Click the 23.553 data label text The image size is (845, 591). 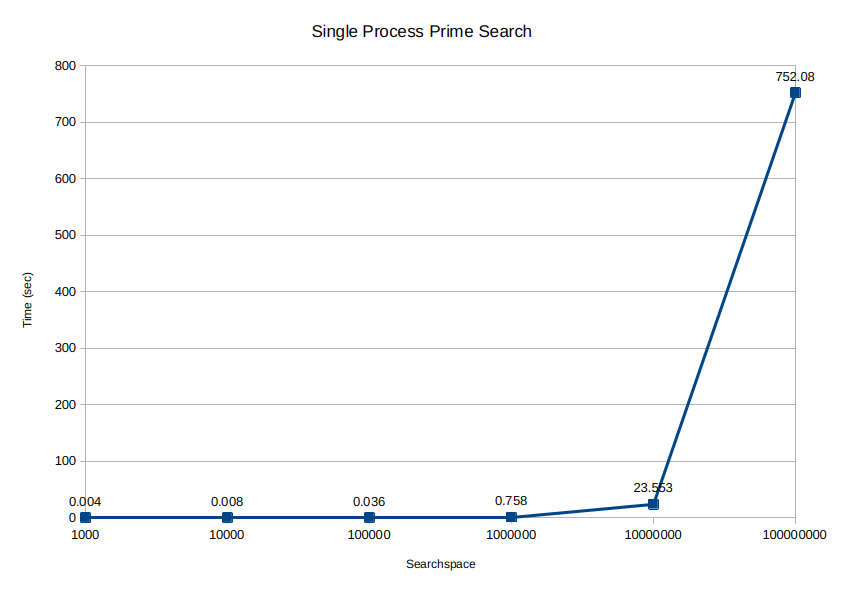[x=653, y=488]
